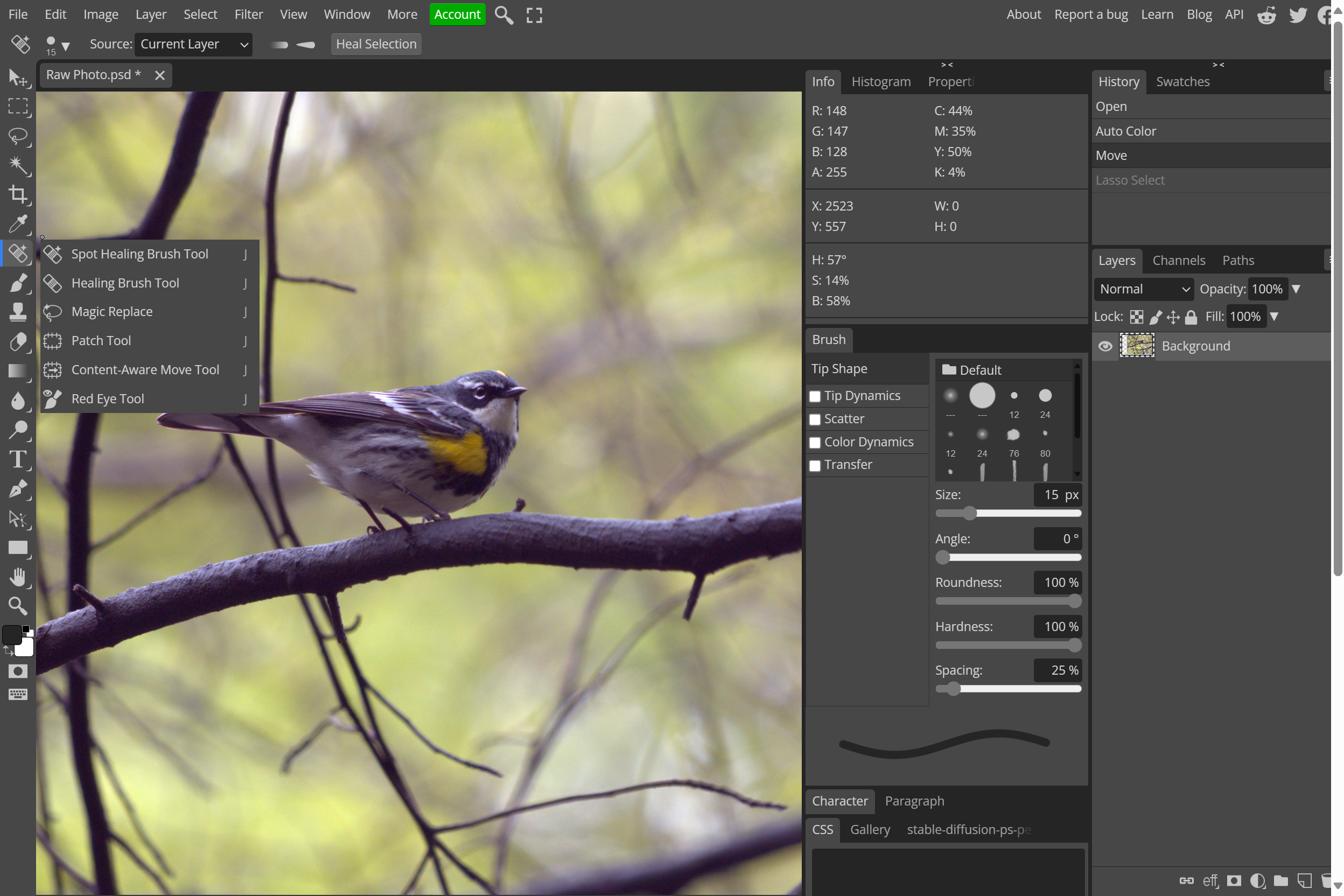Enable the Tip Dynamics checkbox
The image size is (1344, 896).
tap(815, 396)
